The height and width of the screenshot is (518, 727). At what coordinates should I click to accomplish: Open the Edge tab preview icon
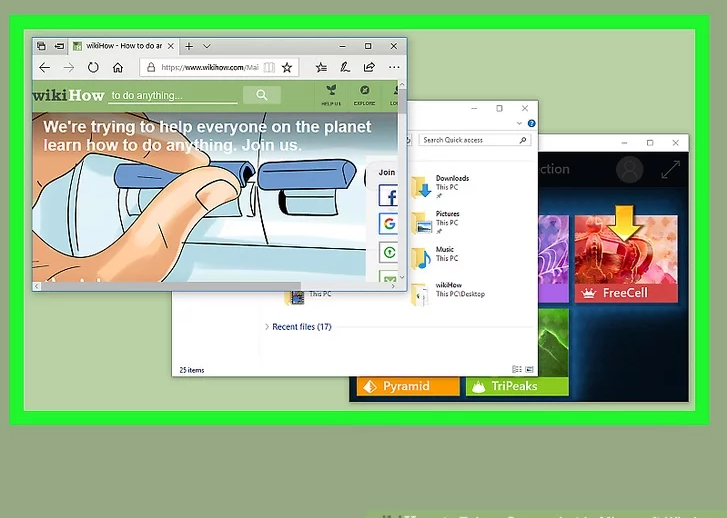click(x=41, y=46)
